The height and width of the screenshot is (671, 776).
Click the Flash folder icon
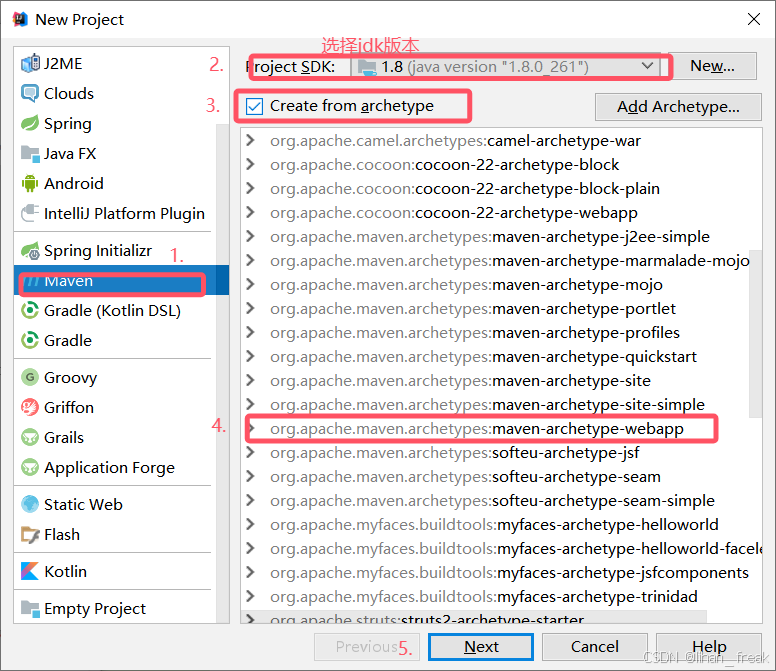point(30,534)
